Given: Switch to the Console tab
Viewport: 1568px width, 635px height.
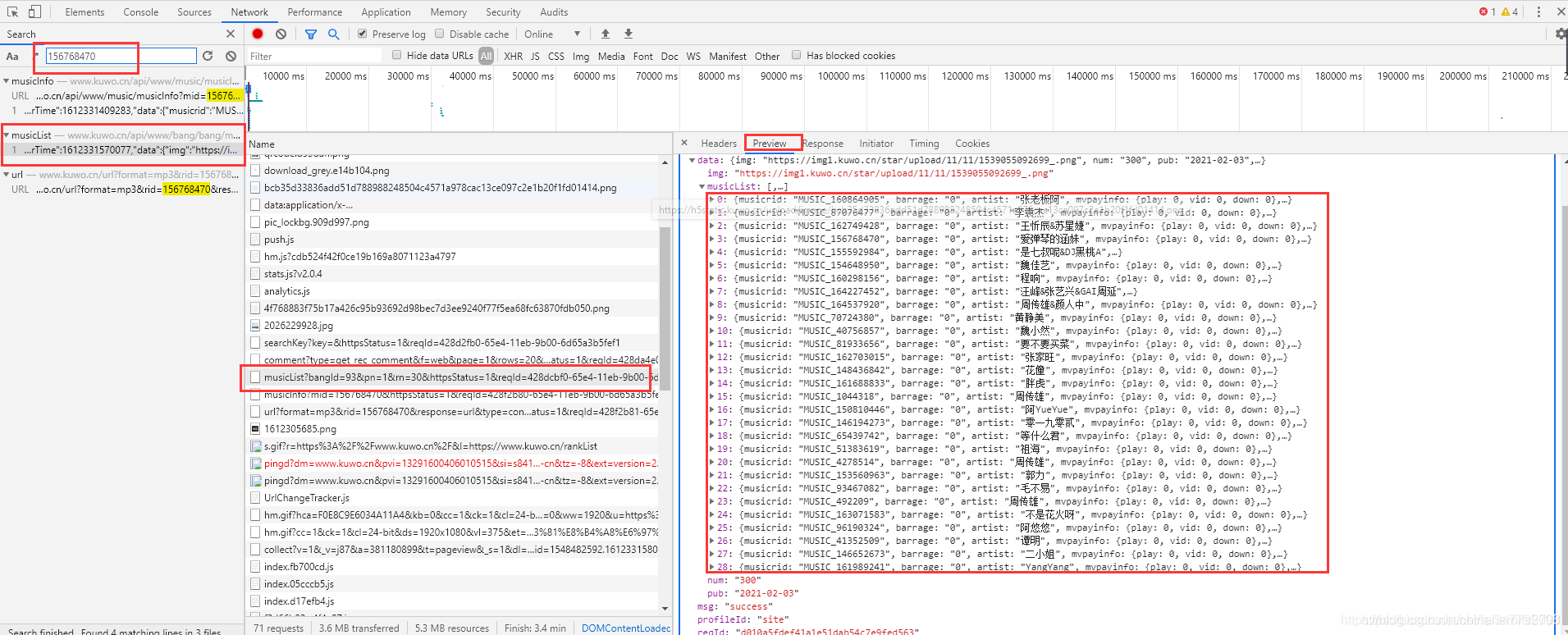Looking at the screenshot, I should point(141,12).
